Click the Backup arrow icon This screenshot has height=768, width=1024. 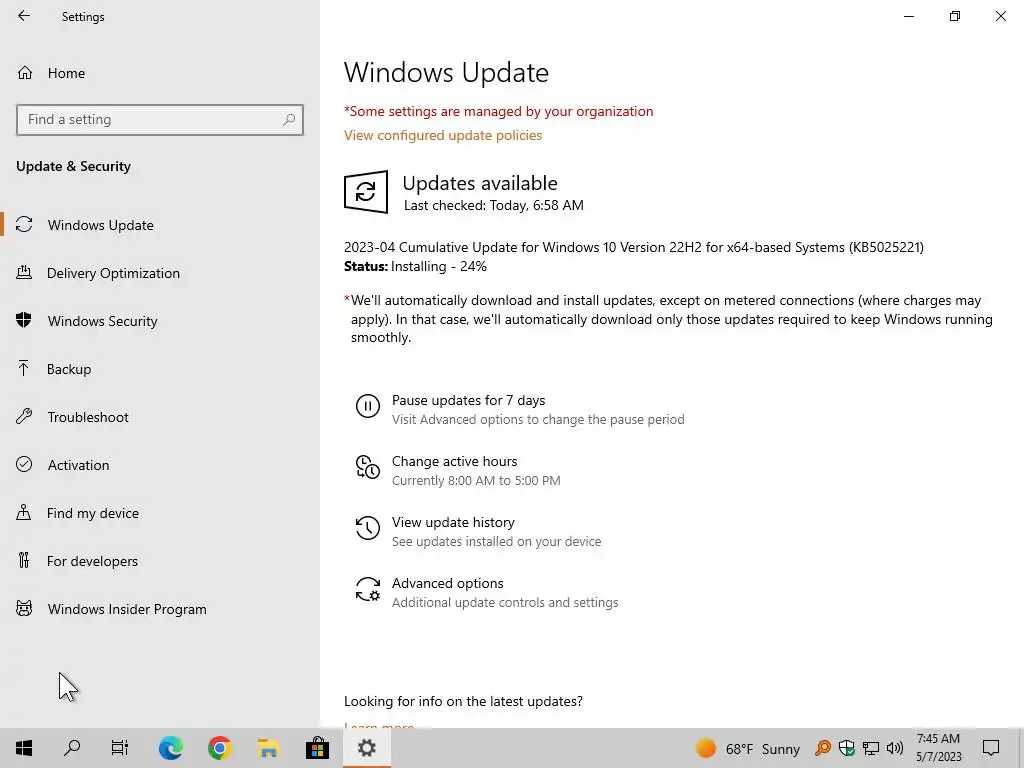(x=24, y=368)
